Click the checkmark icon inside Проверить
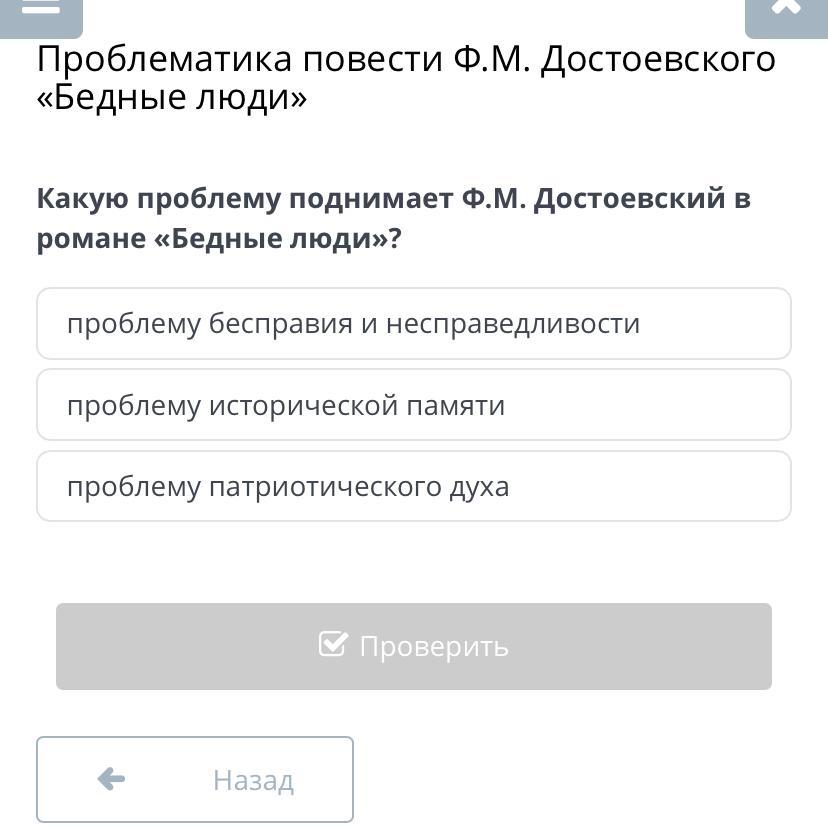This screenshot has width=828, height=828. tap(333, 644)
